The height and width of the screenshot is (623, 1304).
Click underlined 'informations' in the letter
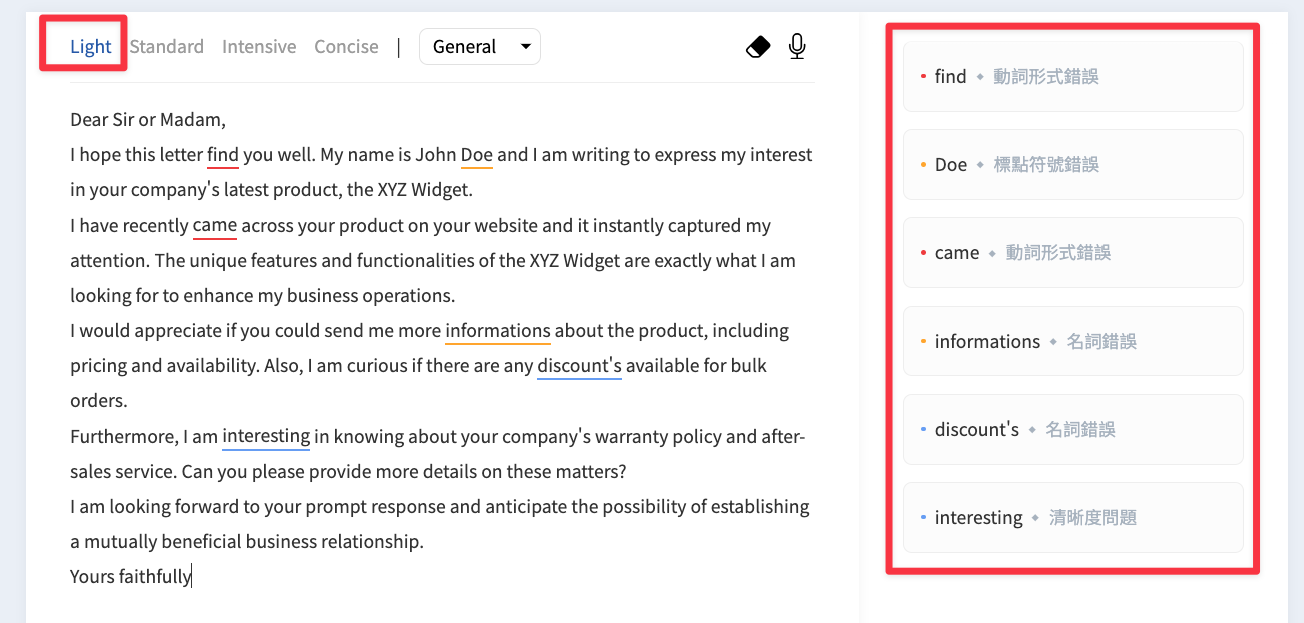coord(498,330)
